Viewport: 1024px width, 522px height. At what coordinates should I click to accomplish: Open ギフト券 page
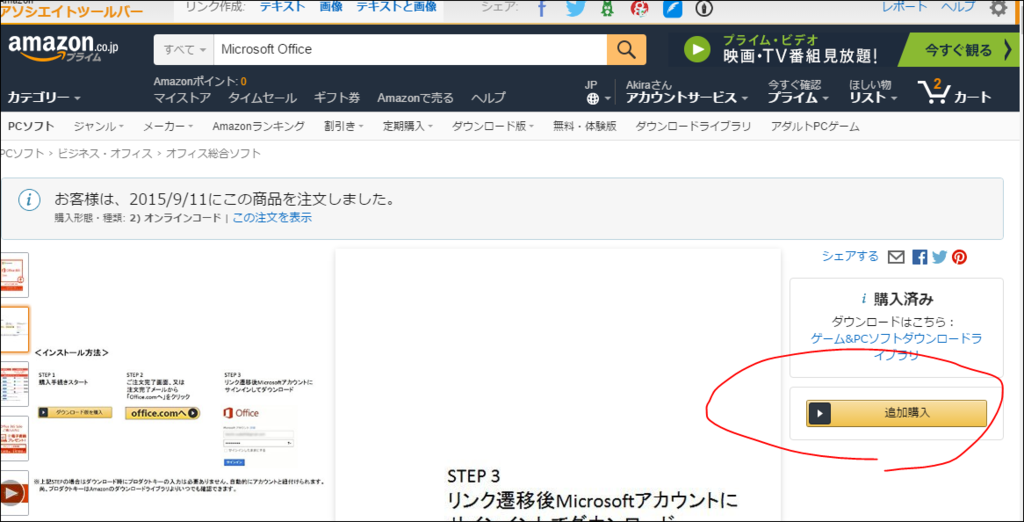point(337,99)
